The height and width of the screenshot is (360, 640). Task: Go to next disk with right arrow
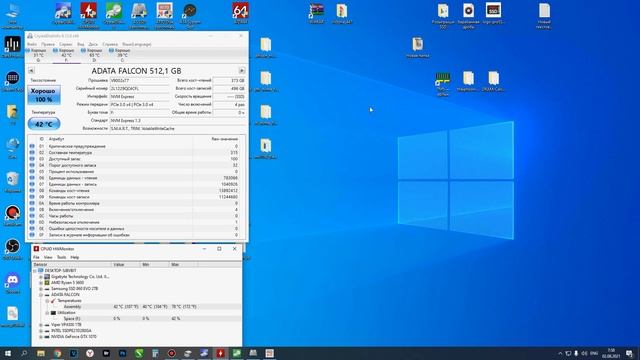tap(242, 71)
